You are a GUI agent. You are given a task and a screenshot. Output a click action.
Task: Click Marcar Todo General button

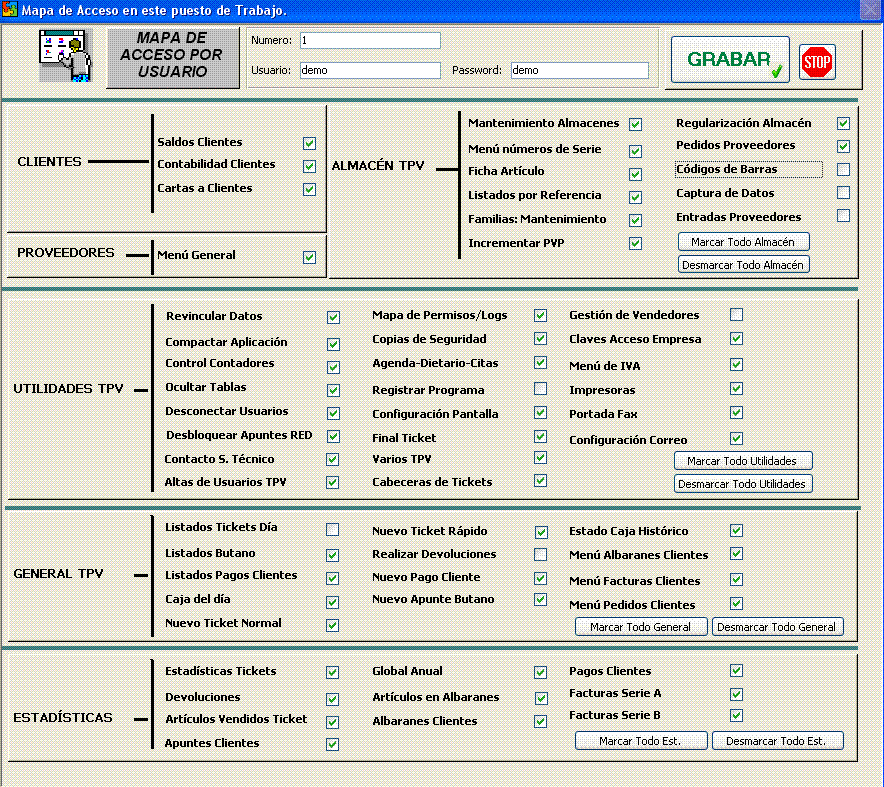(641, 627)
